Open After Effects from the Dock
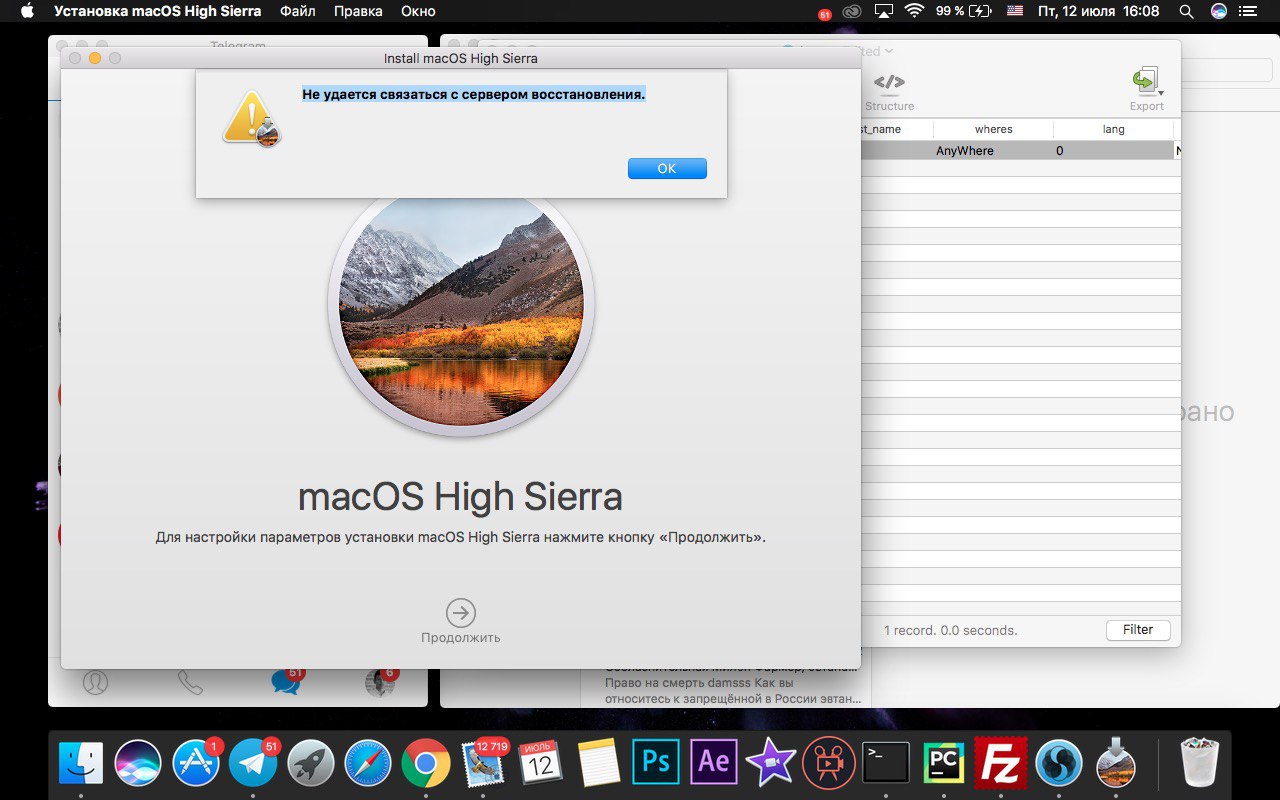Viewport: 1280px width, 800px height. tap(713, 764)
